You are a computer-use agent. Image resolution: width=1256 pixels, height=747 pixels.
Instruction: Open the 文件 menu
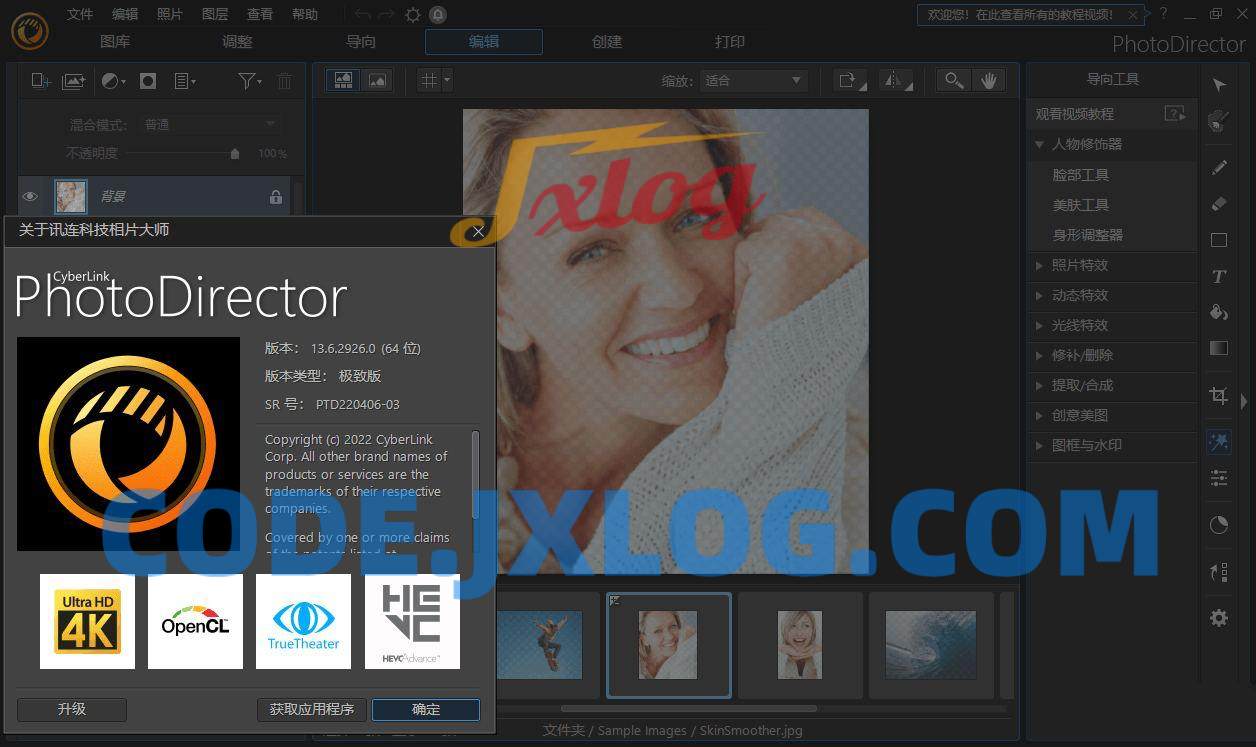pyautogui.click(x=79, y=14)
